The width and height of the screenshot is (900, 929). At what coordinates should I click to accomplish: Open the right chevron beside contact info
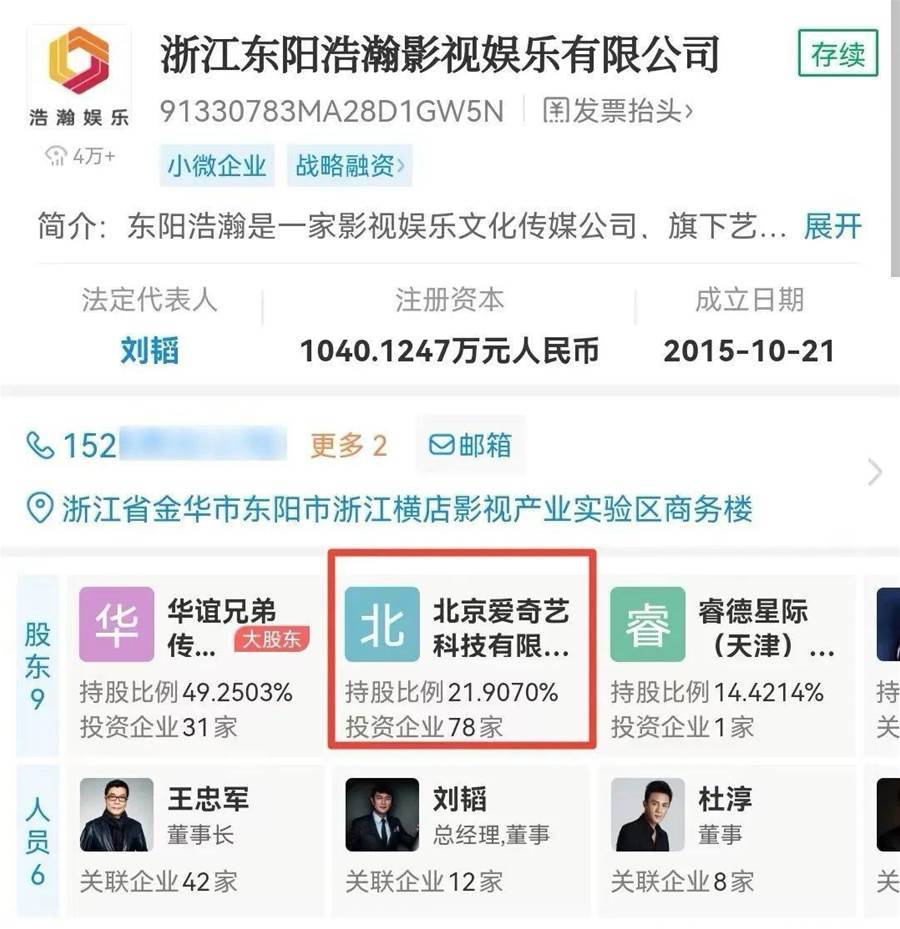(x=875, y=472)
